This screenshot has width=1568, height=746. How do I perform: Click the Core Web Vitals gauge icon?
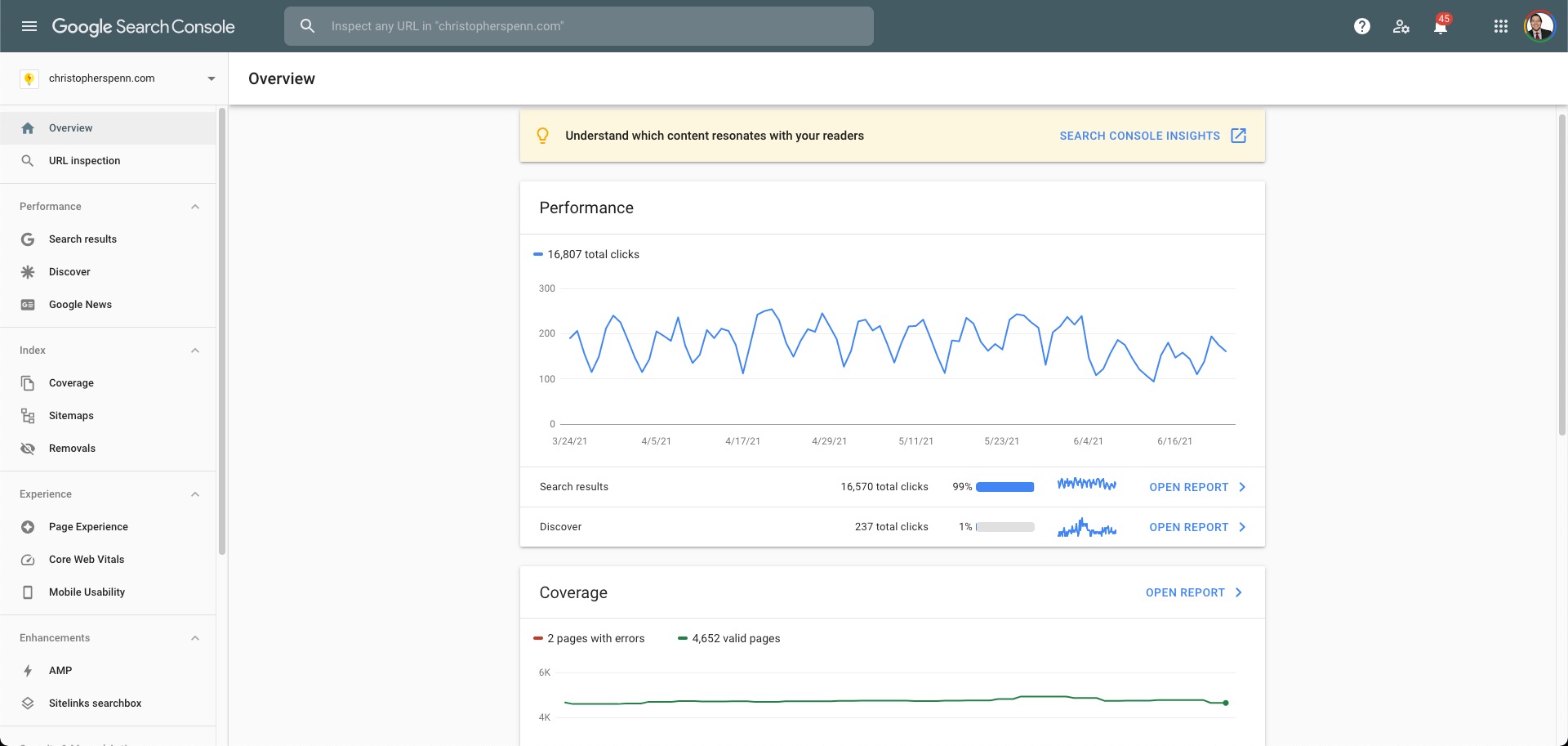coord(28,560)
